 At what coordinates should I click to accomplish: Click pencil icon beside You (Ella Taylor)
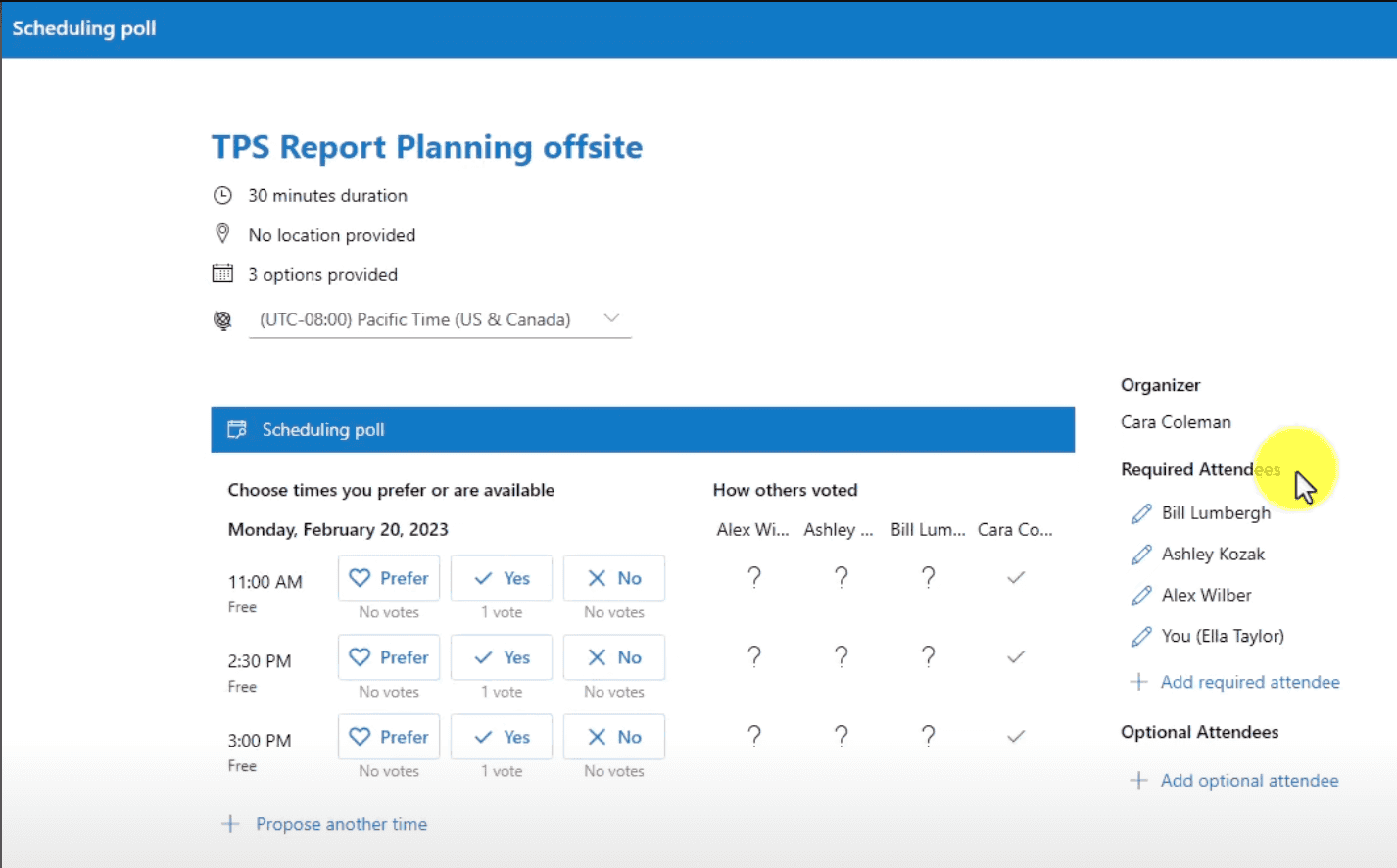click(1141, 637)
